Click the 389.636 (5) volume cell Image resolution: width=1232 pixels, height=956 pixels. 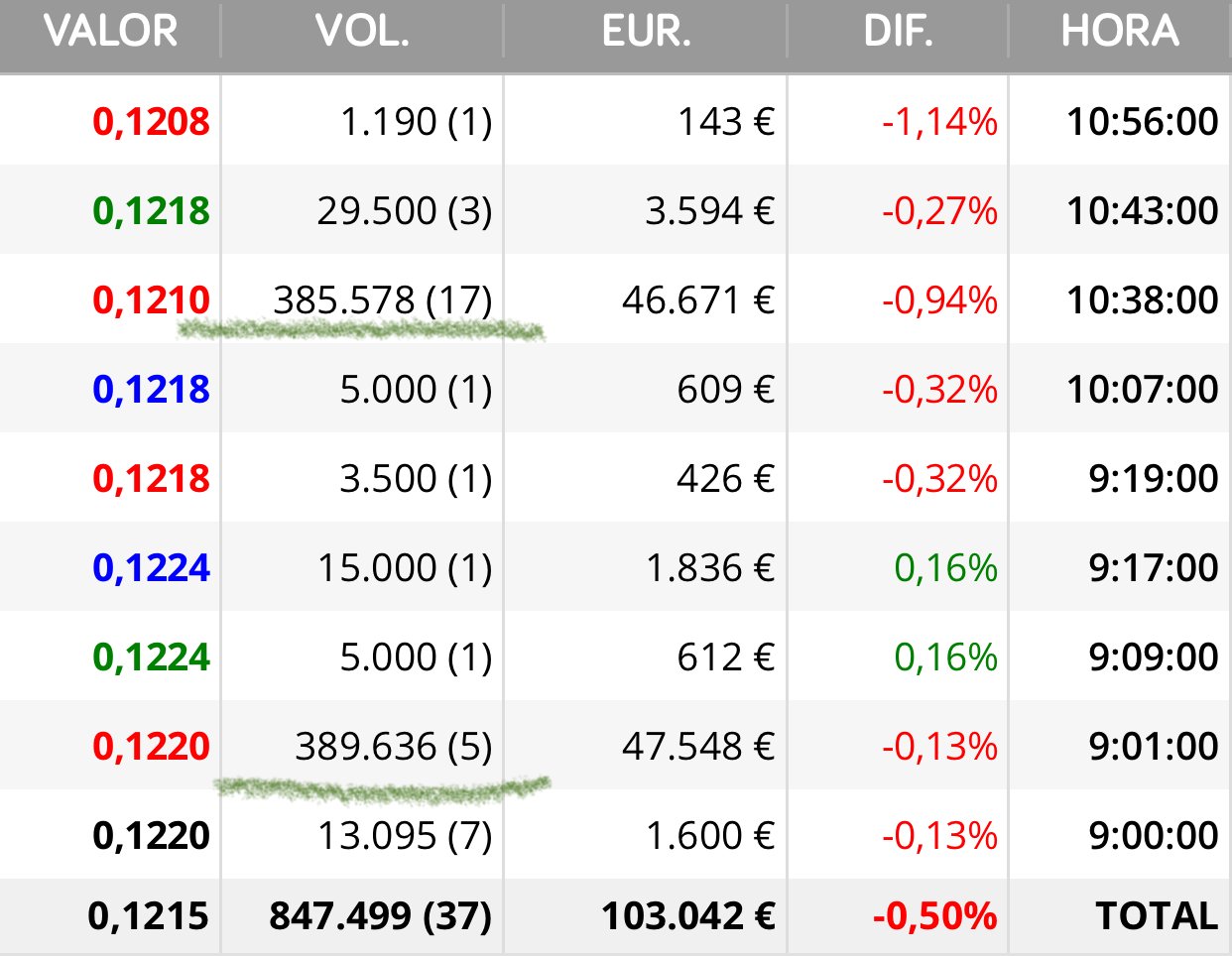(394, 746)
